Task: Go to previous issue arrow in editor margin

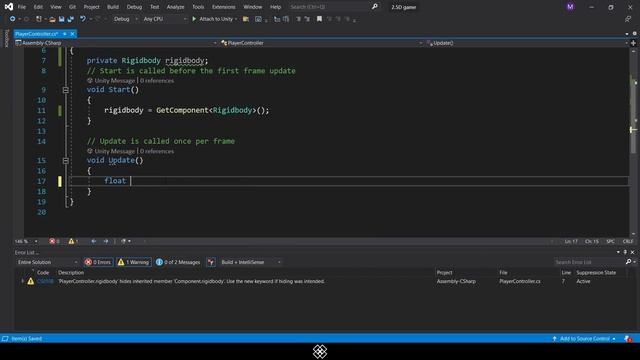Action: pos(94,241)
